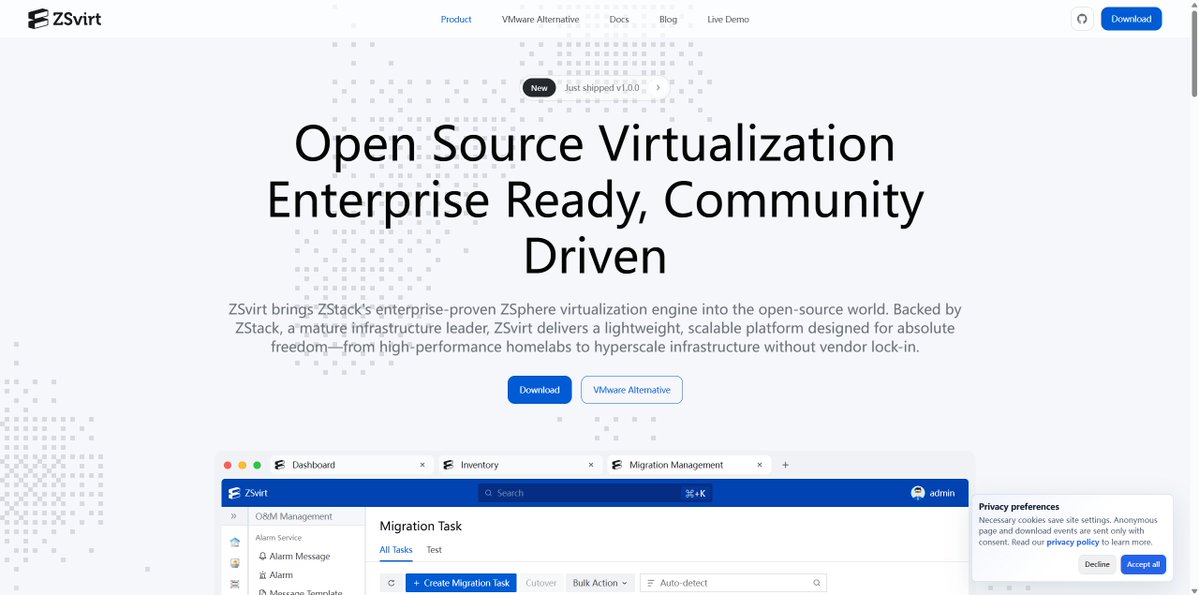This screenshot has height=595, width=1199.
Task: Open VMware Alternative in top navigation
Action: coord(540,19)
